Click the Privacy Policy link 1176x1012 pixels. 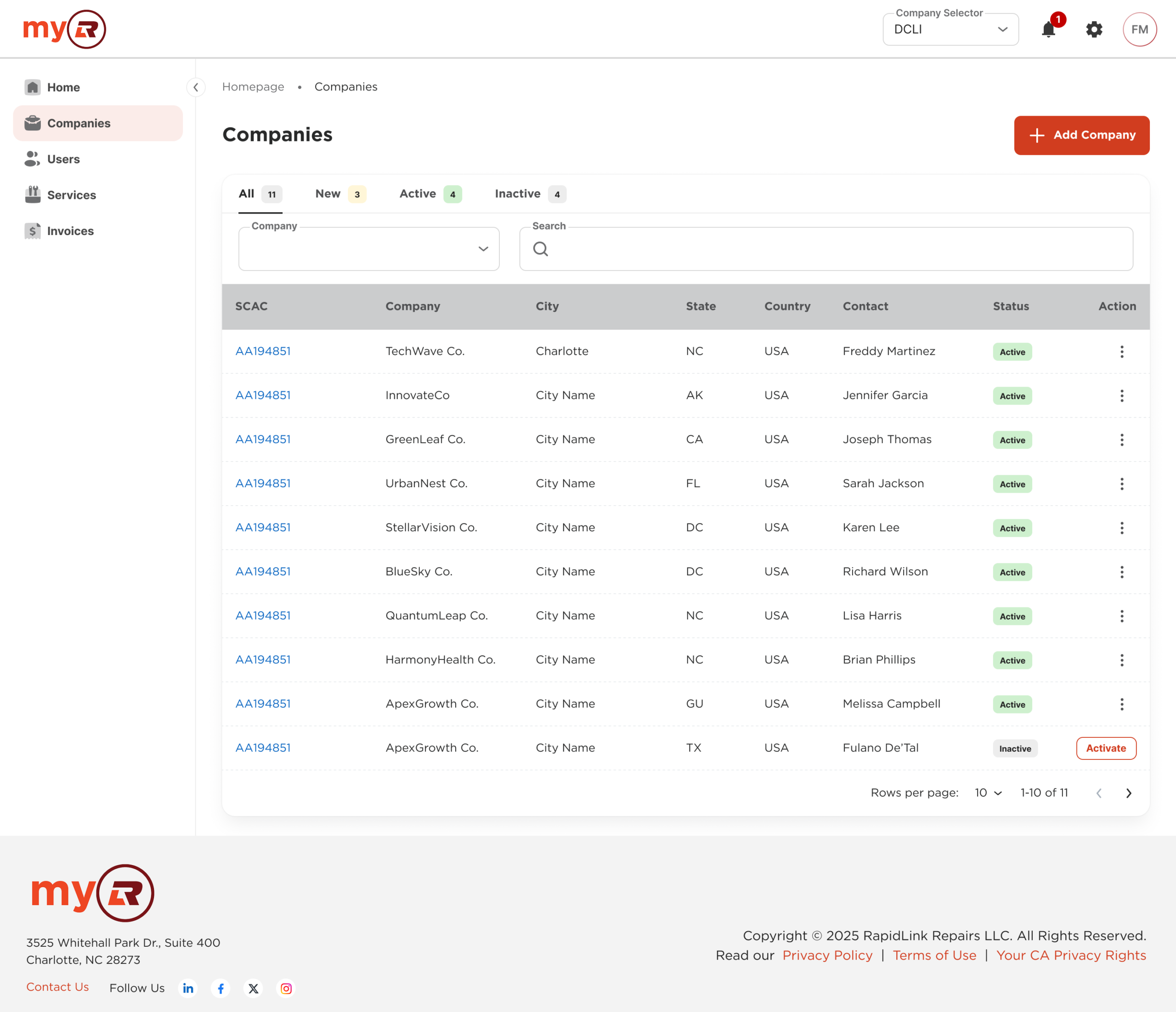[x=827, y=955]
